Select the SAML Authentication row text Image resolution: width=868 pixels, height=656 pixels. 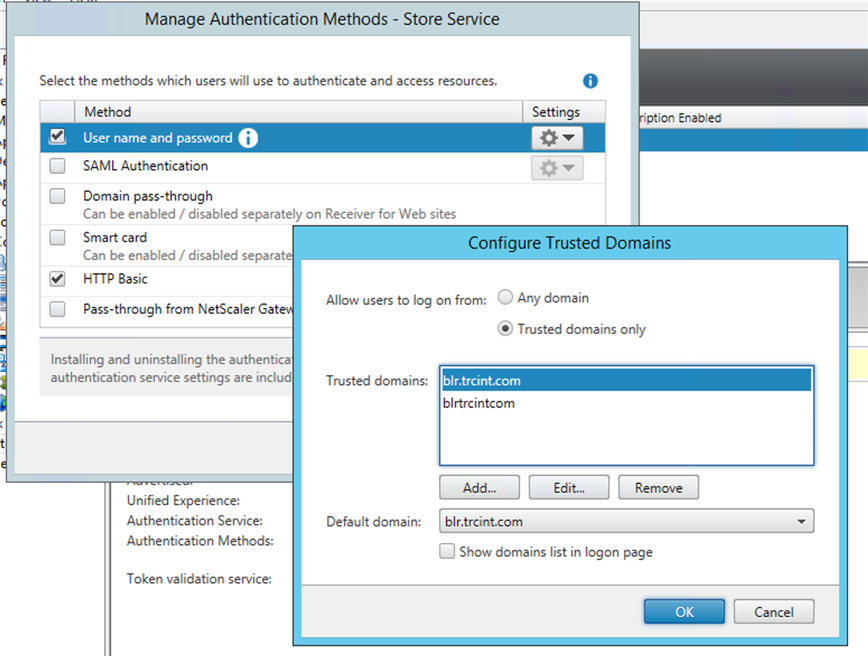146,166
